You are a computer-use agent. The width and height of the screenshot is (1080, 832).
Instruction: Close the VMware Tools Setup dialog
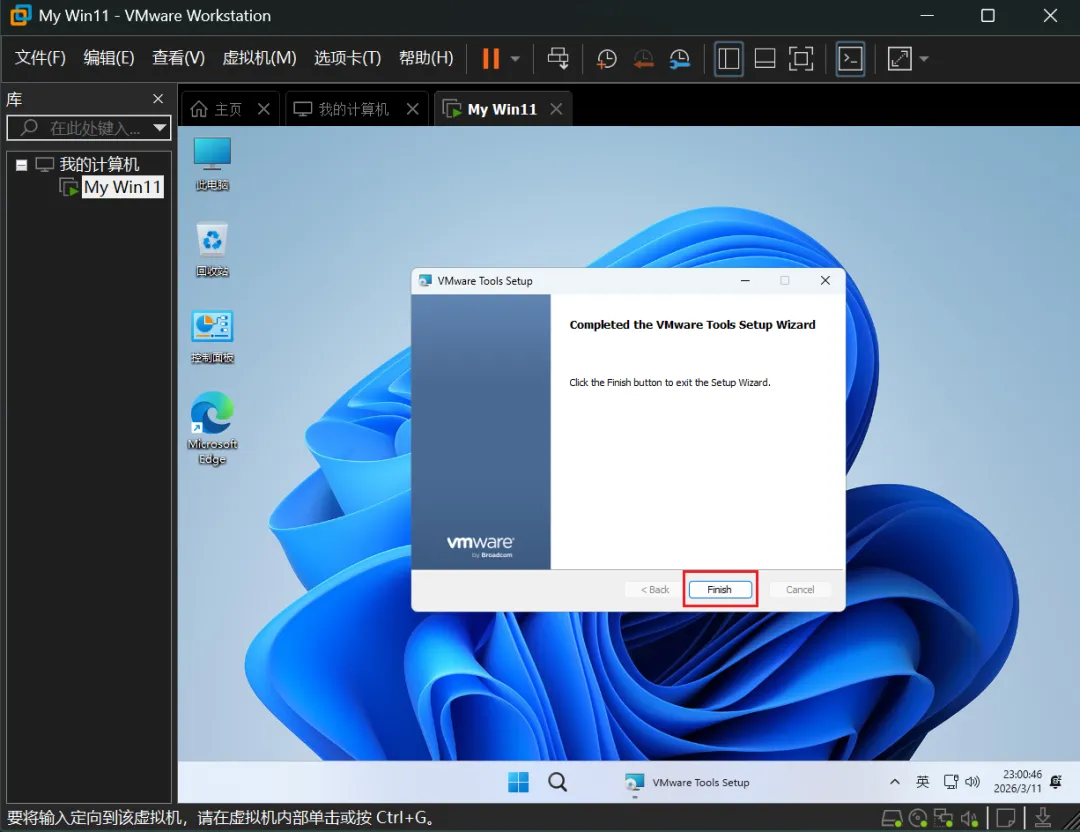825,280
